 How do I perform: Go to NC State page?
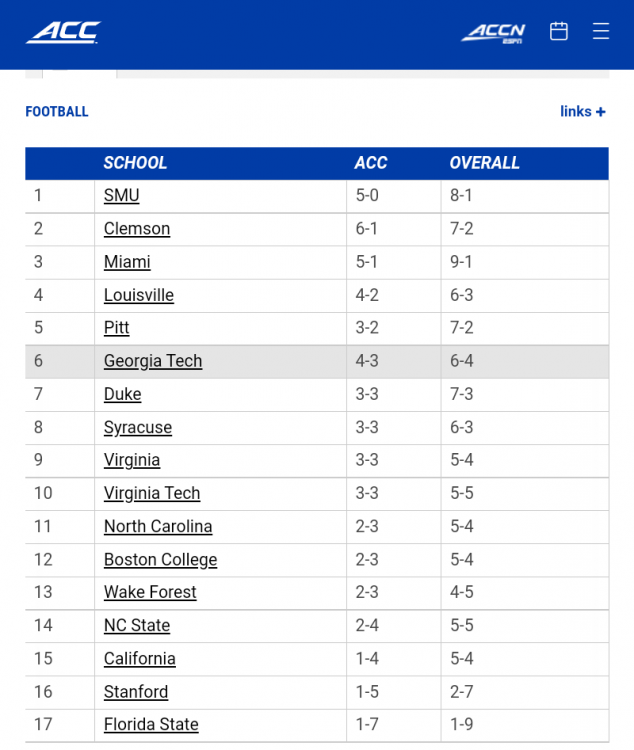click(137, 625)
